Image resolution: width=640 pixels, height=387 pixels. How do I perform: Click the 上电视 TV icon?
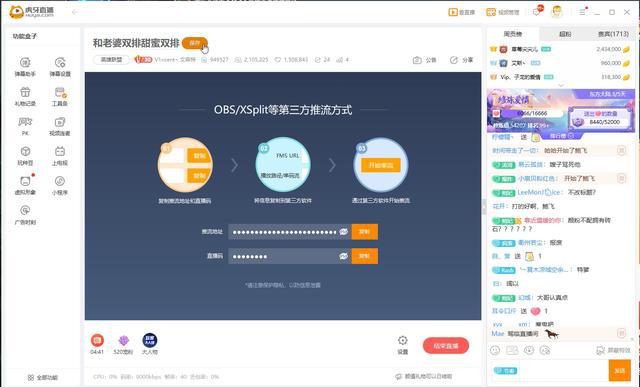tap(60, 156)
